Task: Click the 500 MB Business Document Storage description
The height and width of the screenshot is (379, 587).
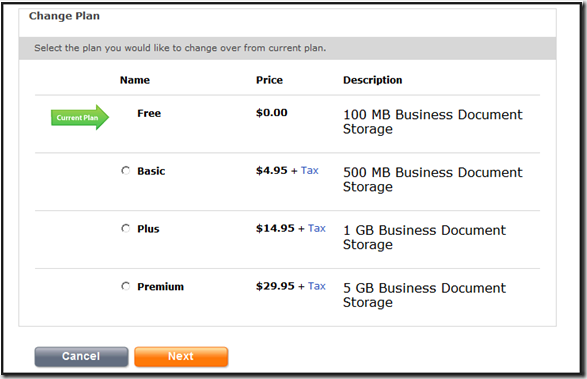Action: 433,179
